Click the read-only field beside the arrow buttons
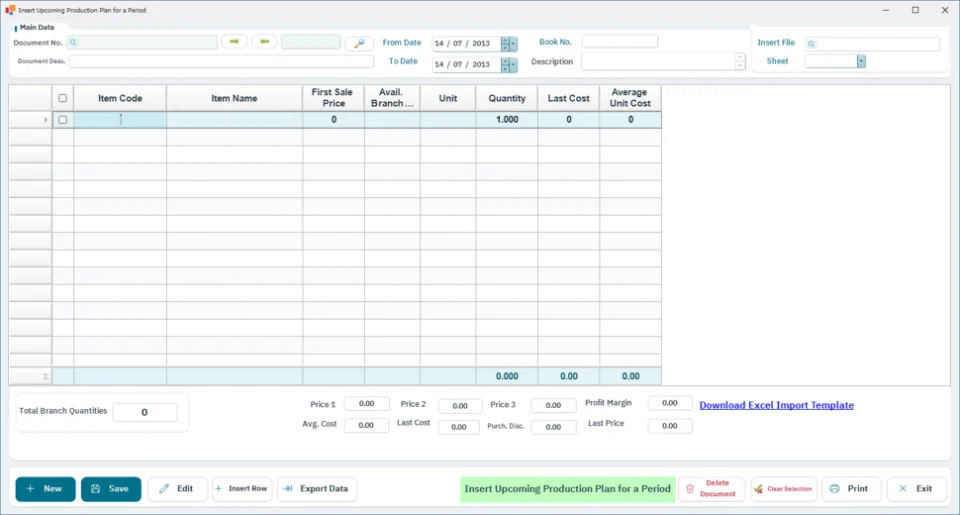960x515 pixels. point(311,42)
